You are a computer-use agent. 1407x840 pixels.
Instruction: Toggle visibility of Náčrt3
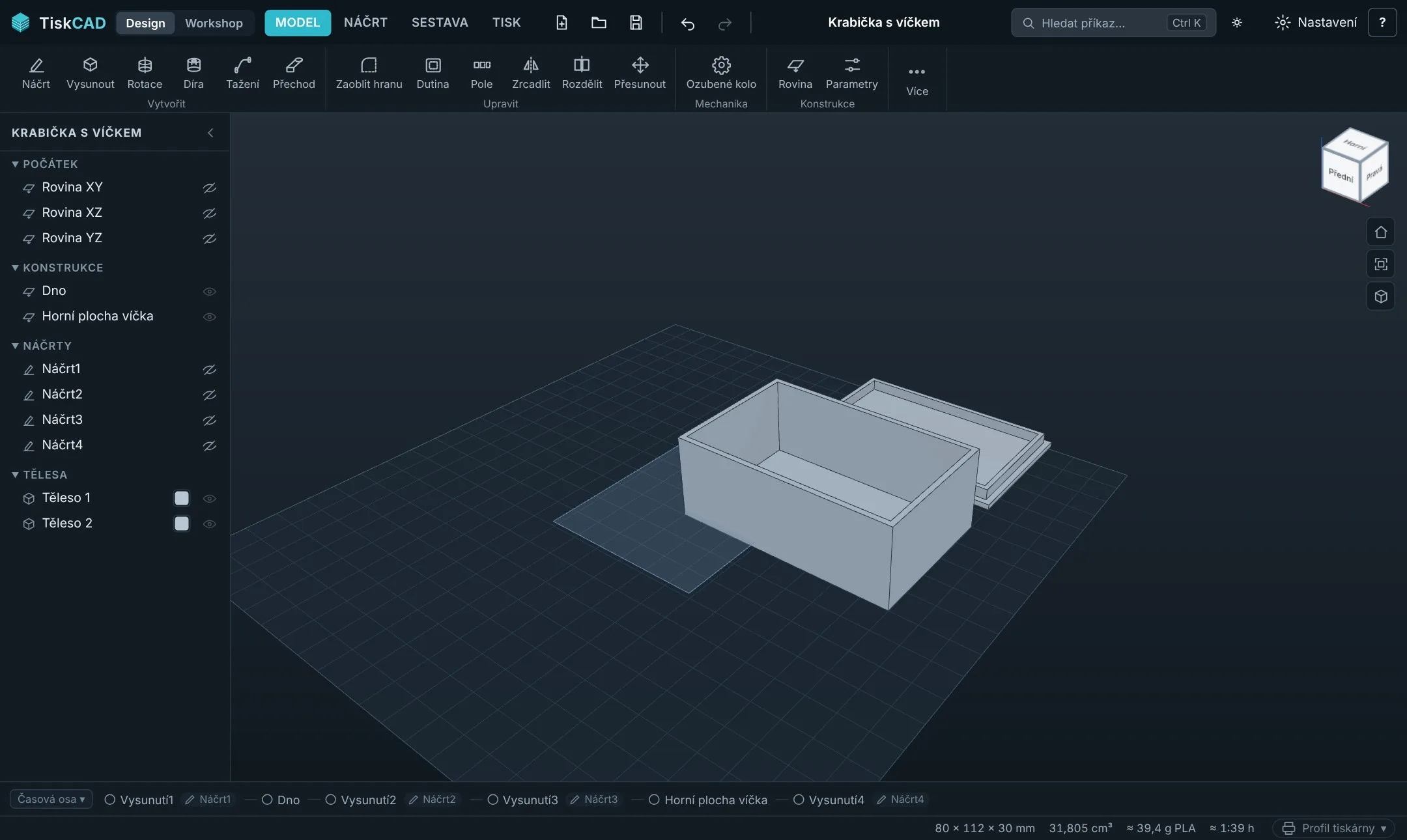(209, 420)
